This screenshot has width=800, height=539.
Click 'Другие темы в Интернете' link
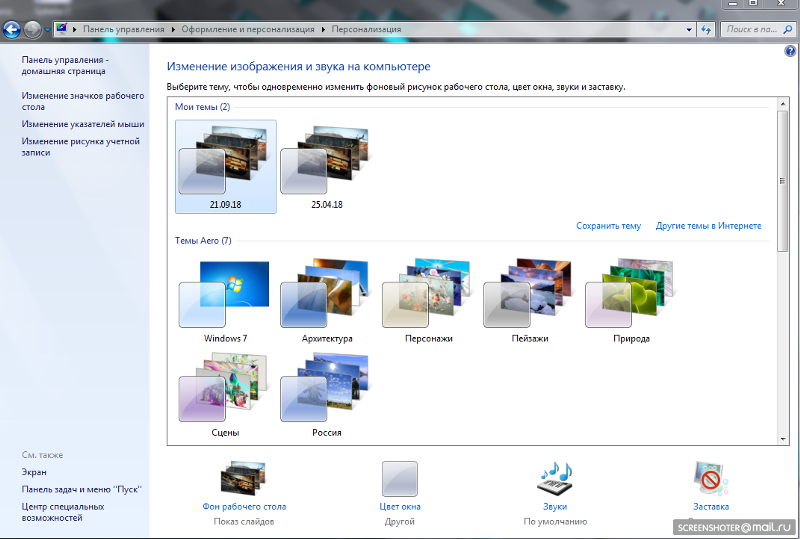[x=708, y=226]
